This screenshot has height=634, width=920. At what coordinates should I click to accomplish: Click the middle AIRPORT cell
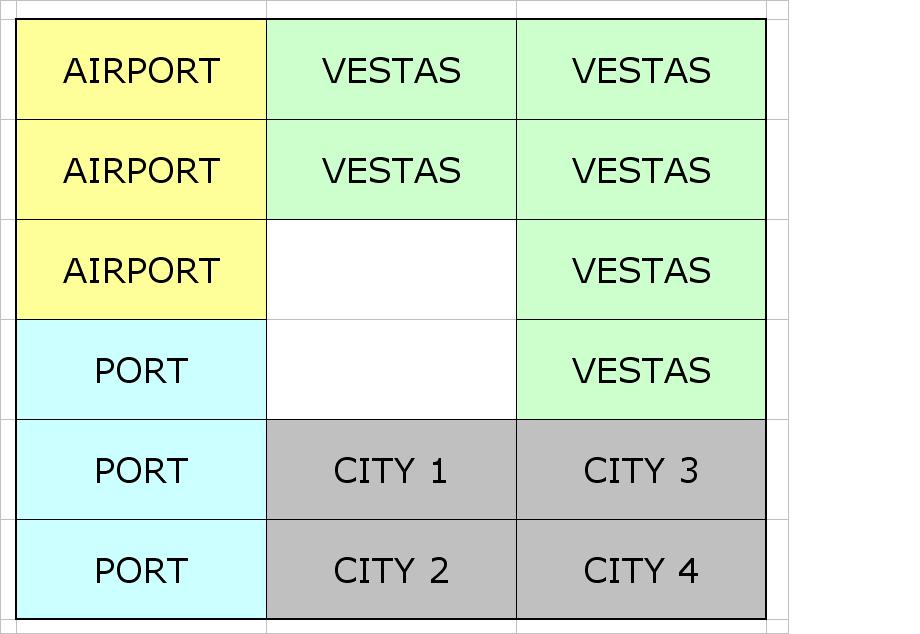[141, 170]
